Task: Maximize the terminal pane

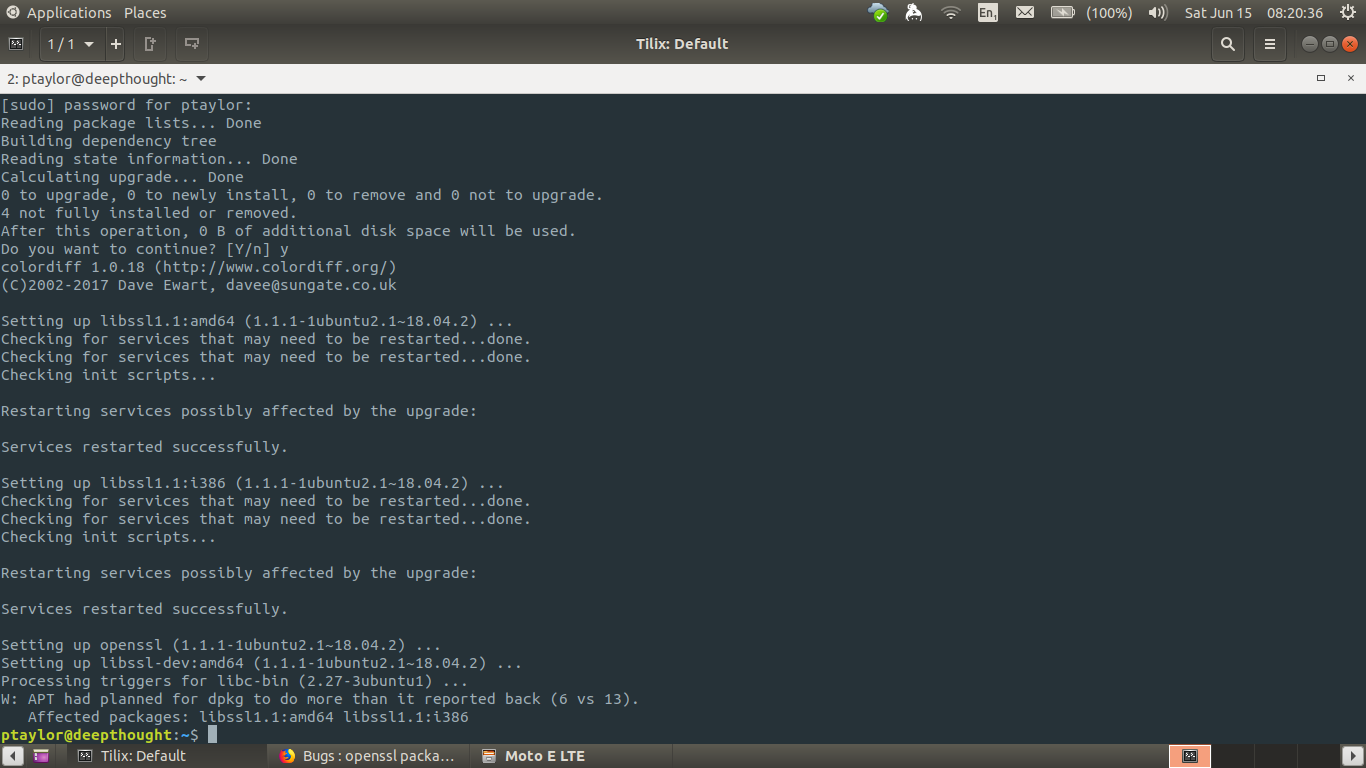Action: tap(1321, 78)
